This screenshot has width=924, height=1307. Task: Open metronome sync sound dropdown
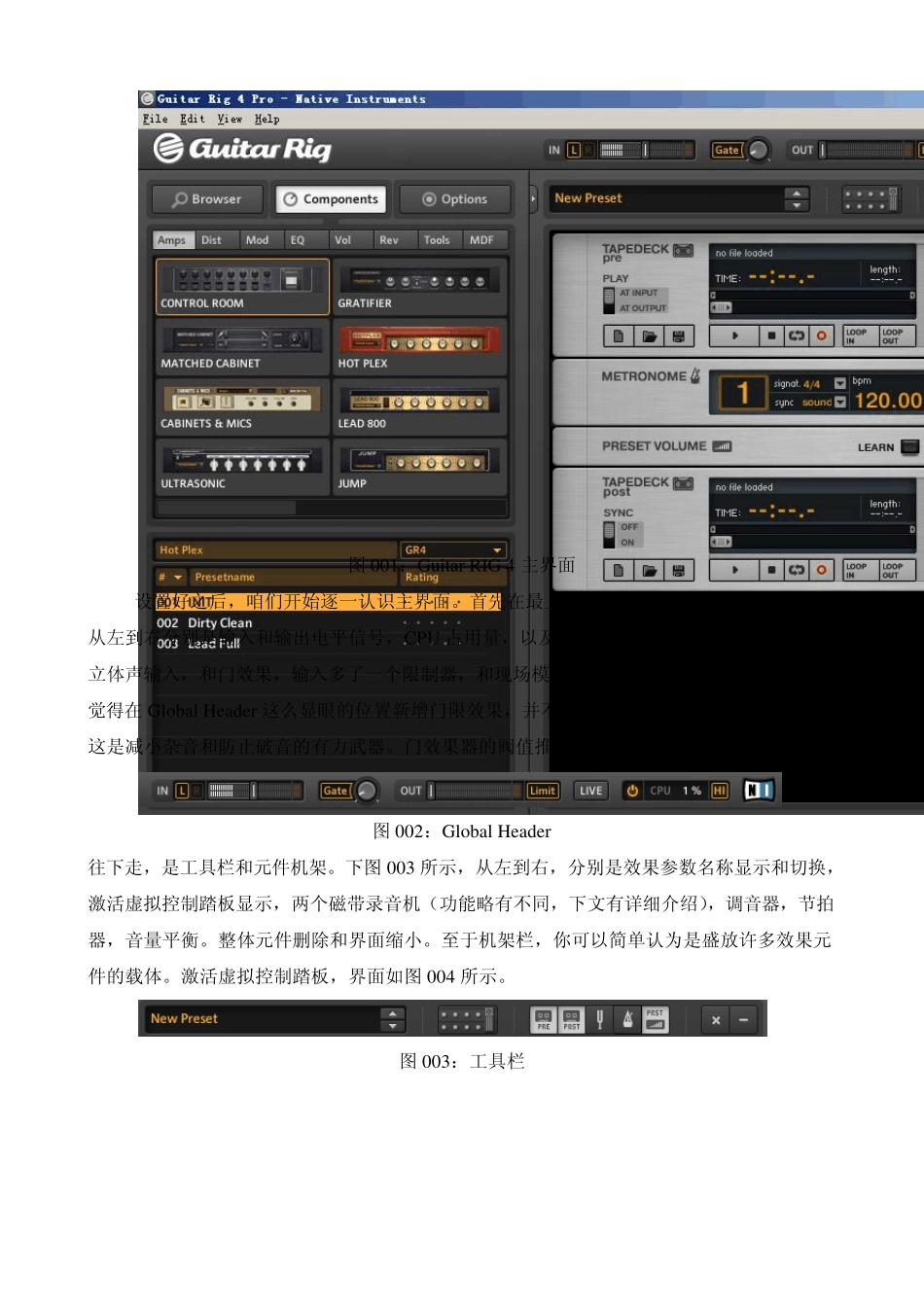pyautogui.click(x=839, y=403)
